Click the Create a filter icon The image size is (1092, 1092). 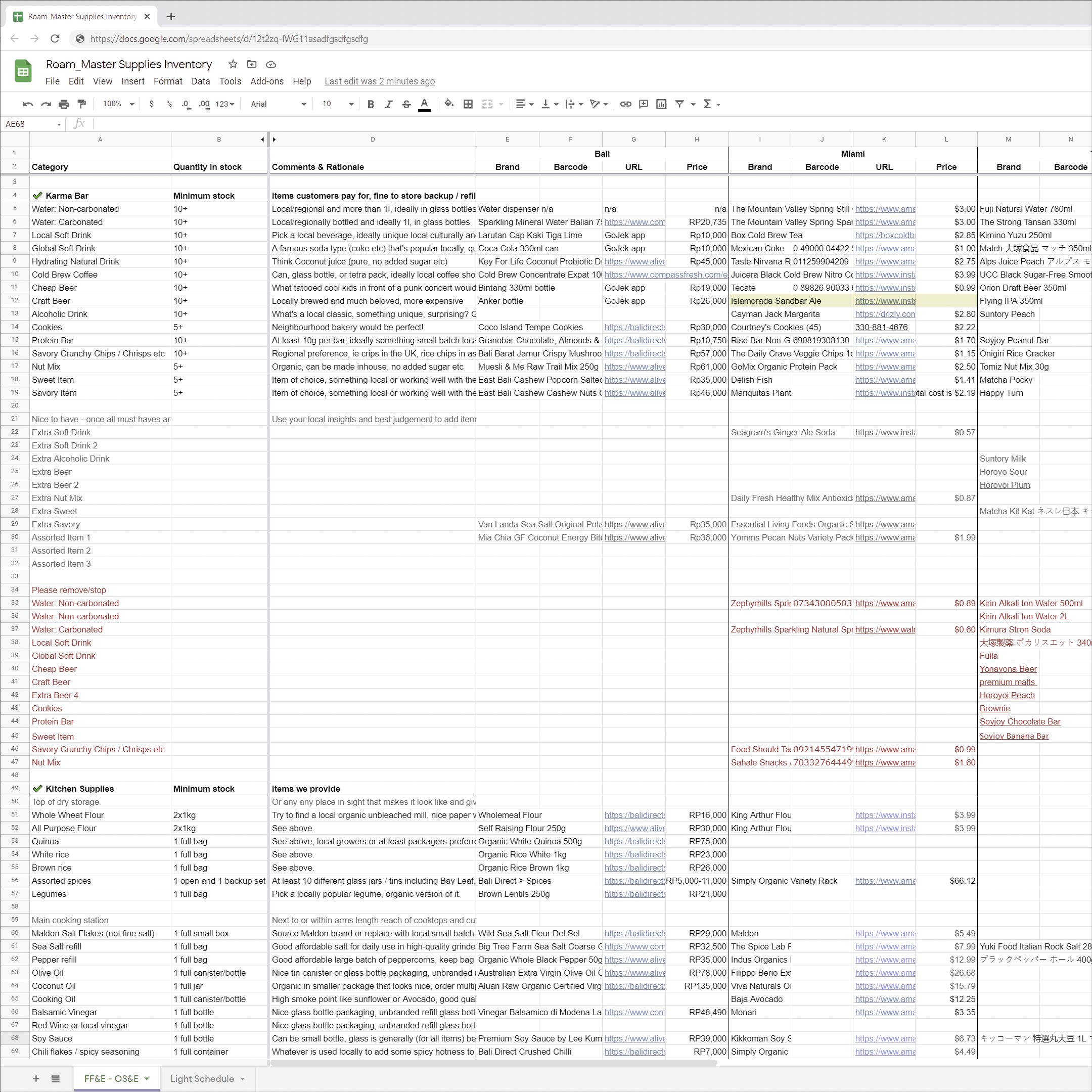point(680,104)
